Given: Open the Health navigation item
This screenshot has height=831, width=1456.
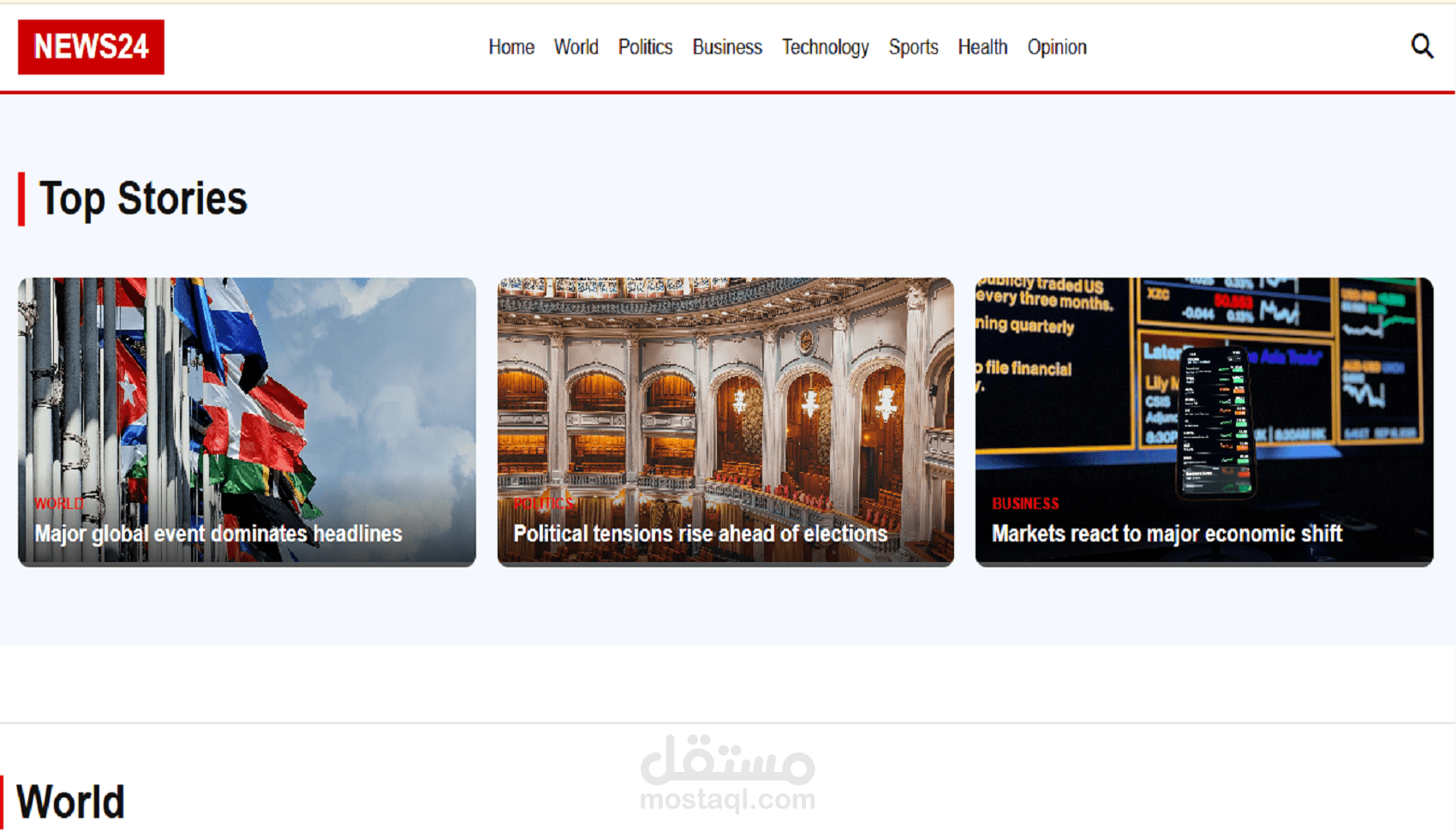Looking at the screenshot, I should (982, 47).
